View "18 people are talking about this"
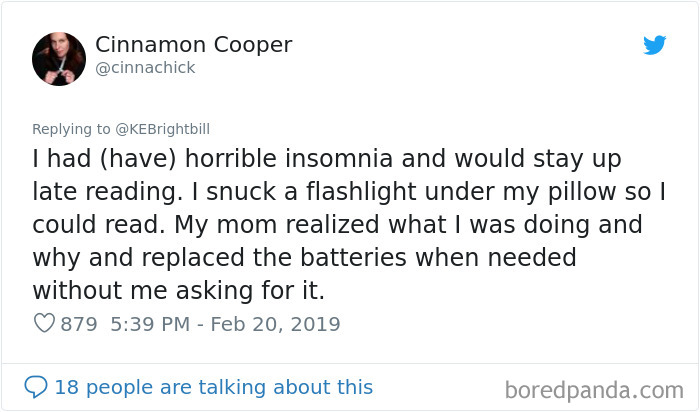Viewport: 700px width, 412px height. [x=213, y=387]
